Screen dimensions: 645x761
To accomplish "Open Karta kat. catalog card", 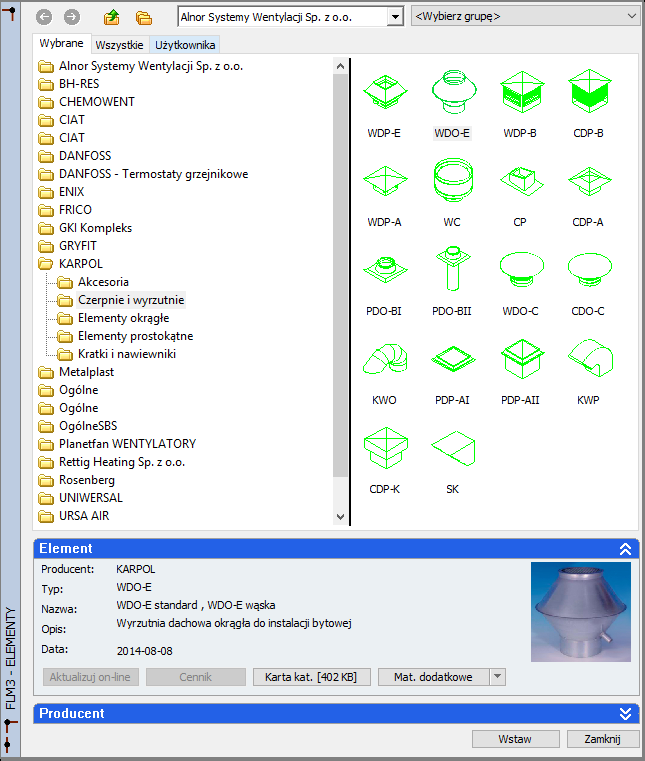I will [x=311, y=677].
